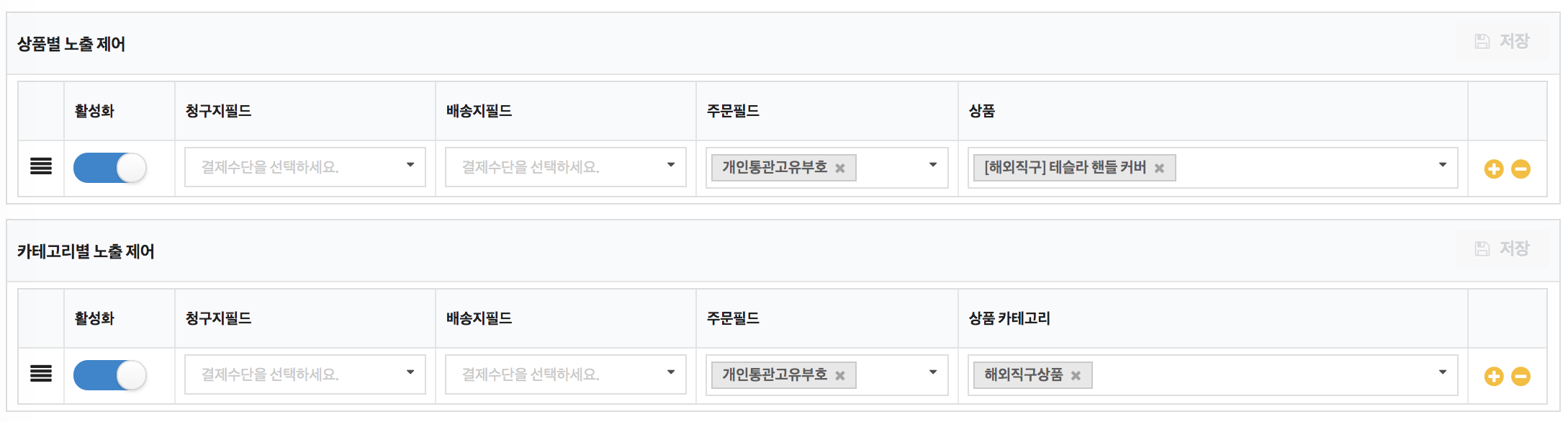
Task: Remove the 해외직구상품 category tag
Action: pyautogui.click(x=1076, y=376)
